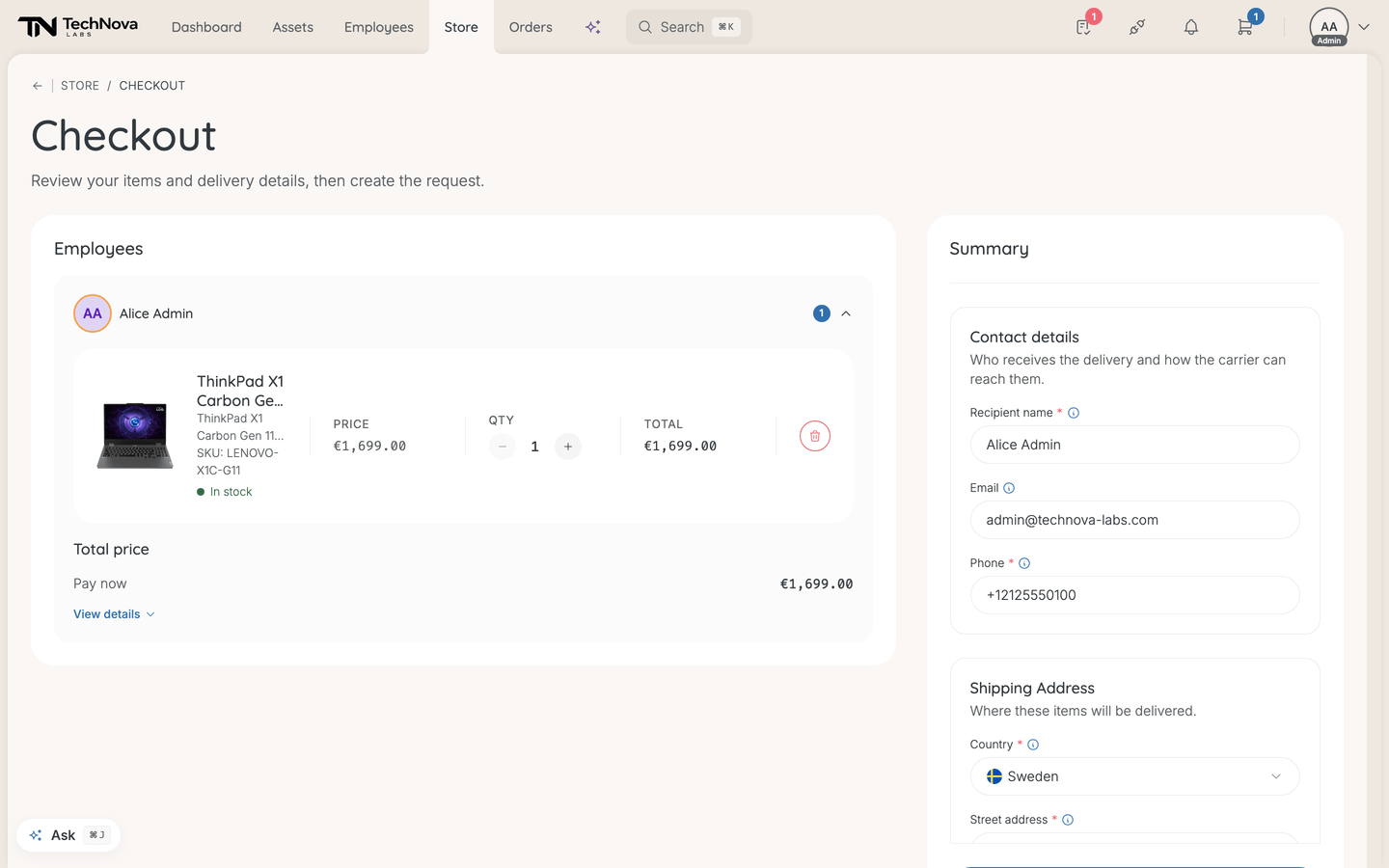Select the Store tab

coord(461,27)
